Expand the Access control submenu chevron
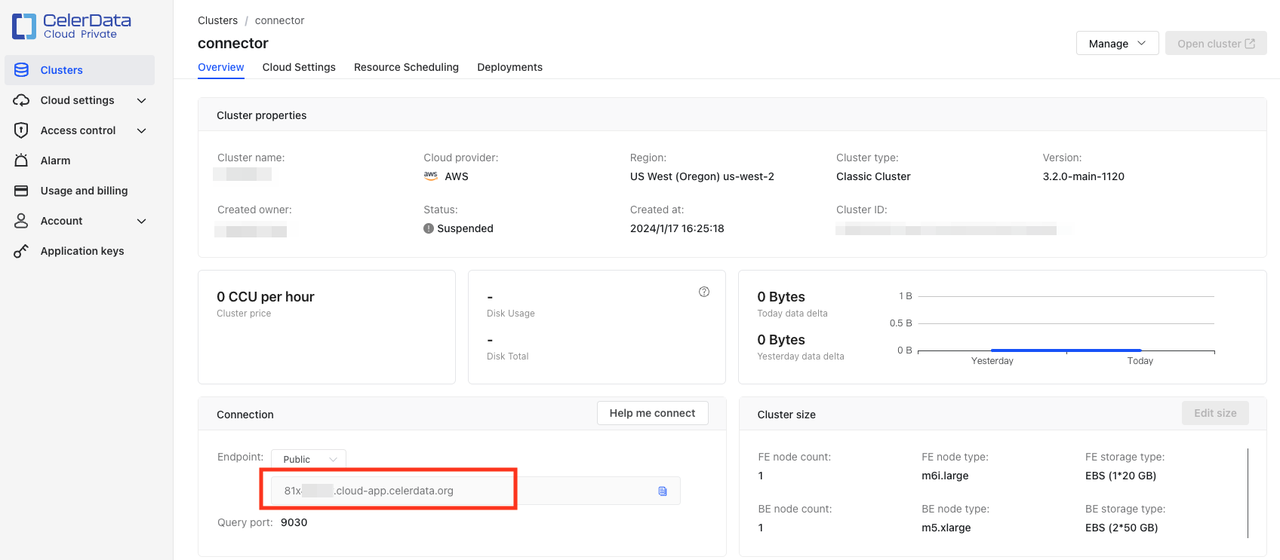 [x=141, y=131]
